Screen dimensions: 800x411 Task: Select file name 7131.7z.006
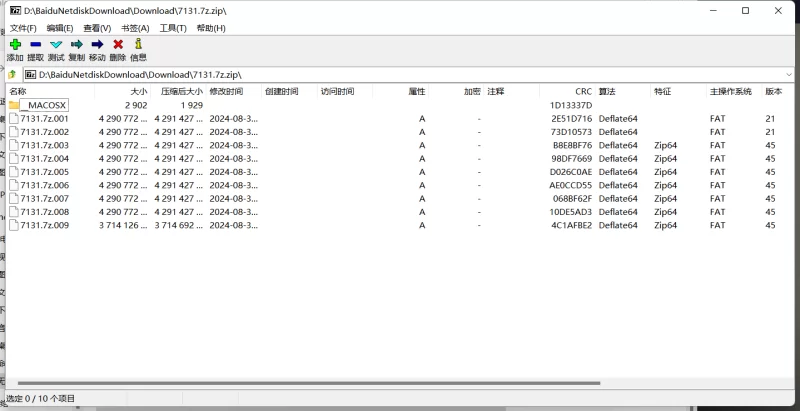(44, 185)
